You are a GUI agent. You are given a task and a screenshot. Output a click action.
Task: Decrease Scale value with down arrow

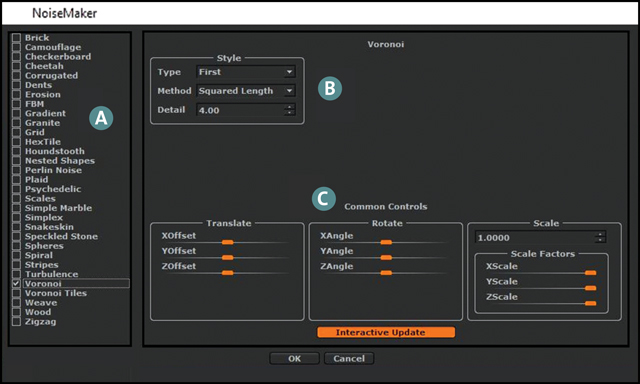600,240
